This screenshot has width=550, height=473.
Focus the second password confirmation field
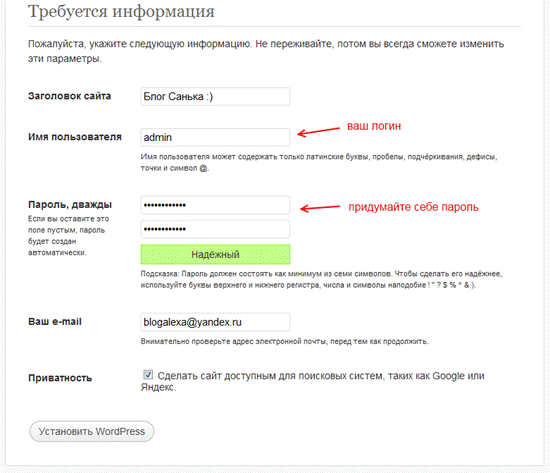215,229
